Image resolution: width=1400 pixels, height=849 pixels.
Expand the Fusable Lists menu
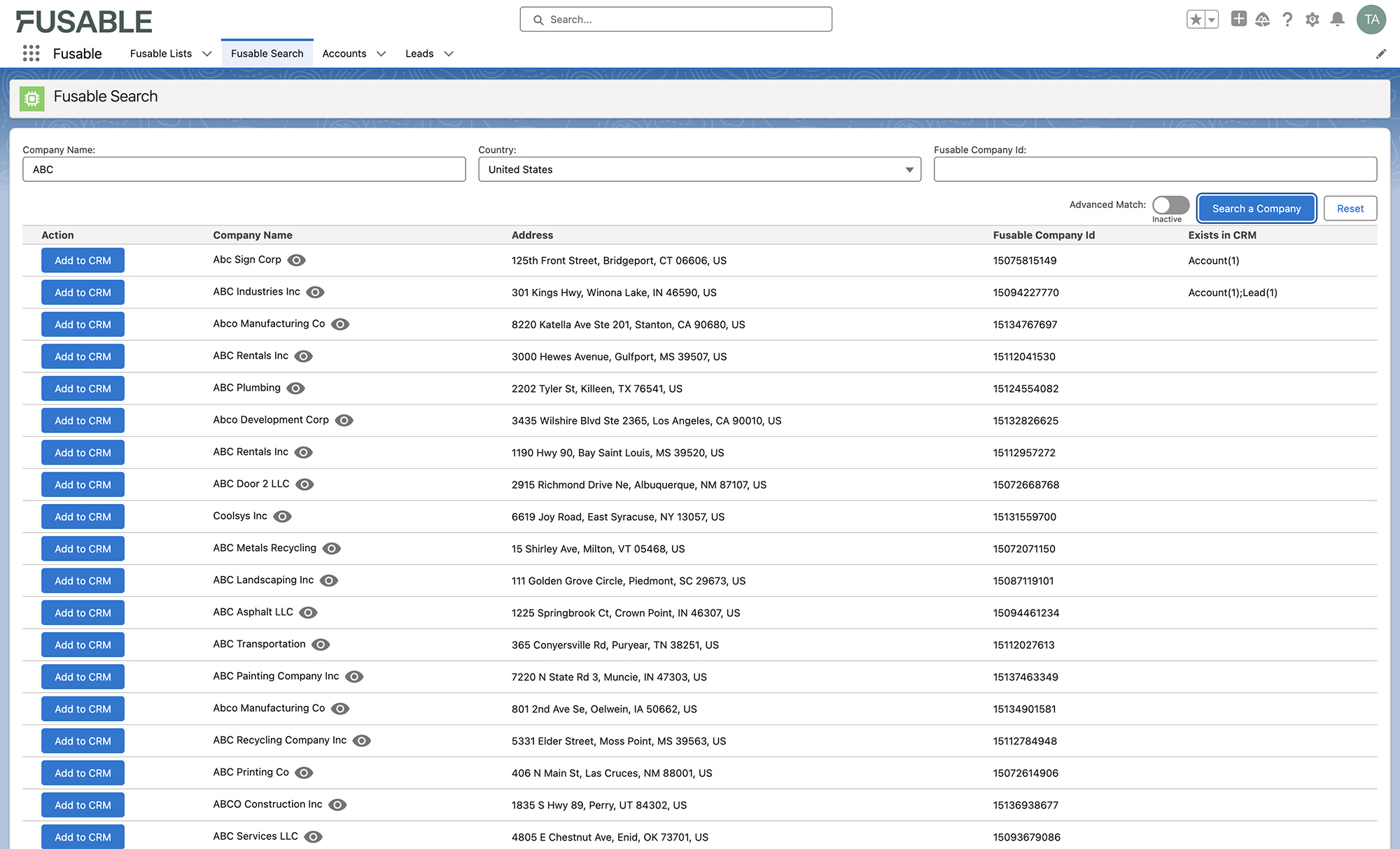coord(206,53)
